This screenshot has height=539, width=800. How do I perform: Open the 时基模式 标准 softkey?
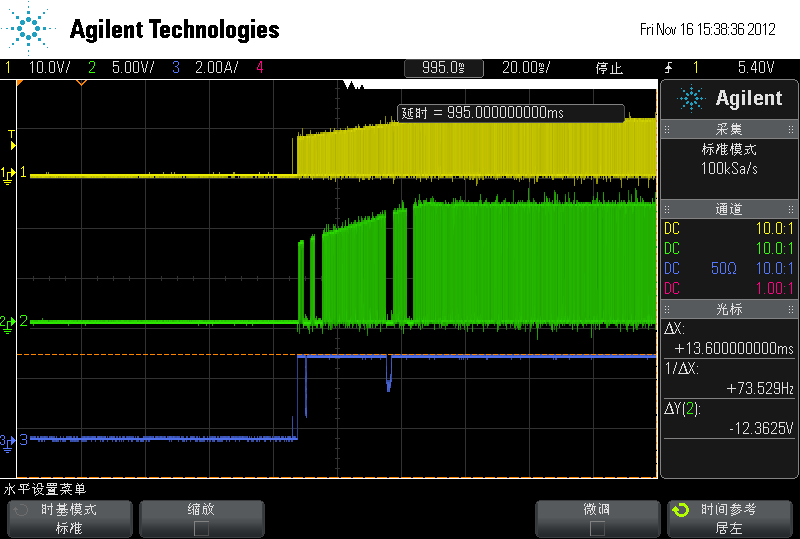pyautogui.click(x=70, y=519)
